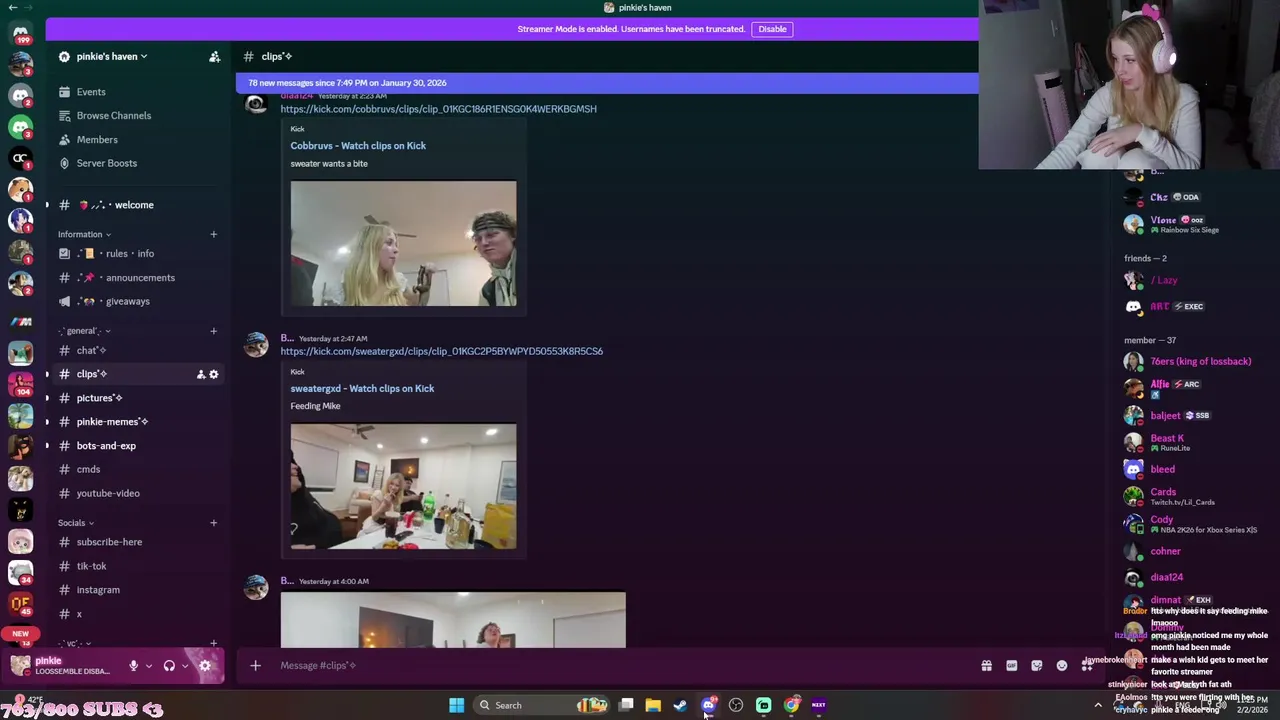1280x720 pixels.
Task: Open Browse Channels
Action: 114,116
